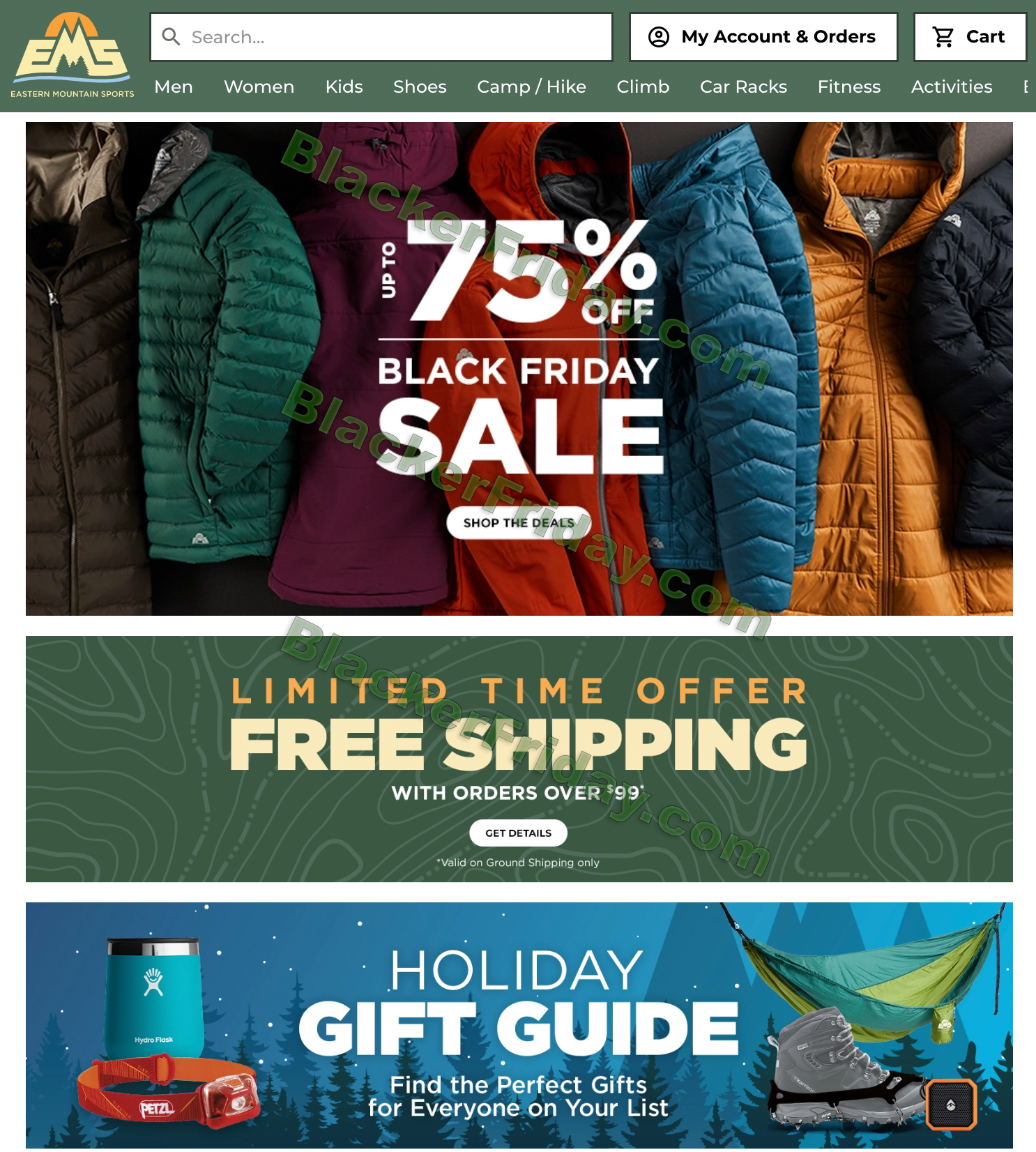Viewport: 1036px width, 1152px height.
Task: Choose the Fitness menu item
Action: (x=849, y=86)
